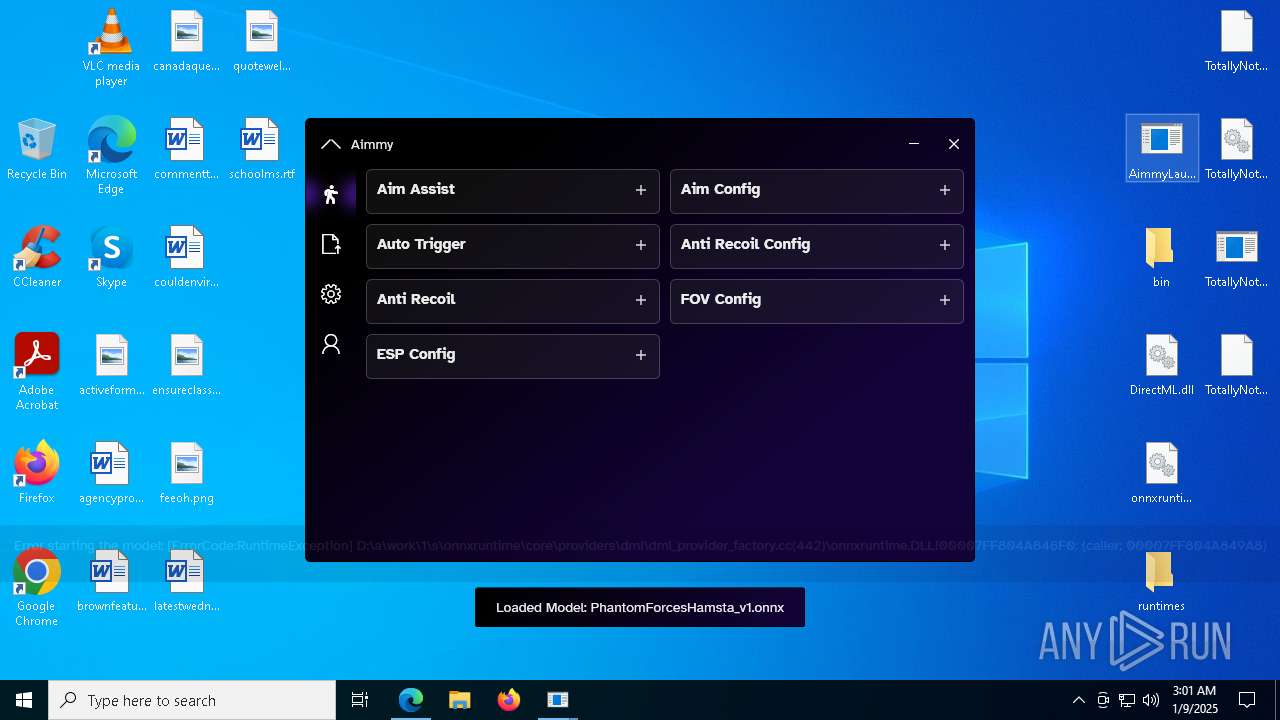Viewport: 1280px width, 720px height.
Task: Select the bin folder on desktop
Action: (1160, 257)
